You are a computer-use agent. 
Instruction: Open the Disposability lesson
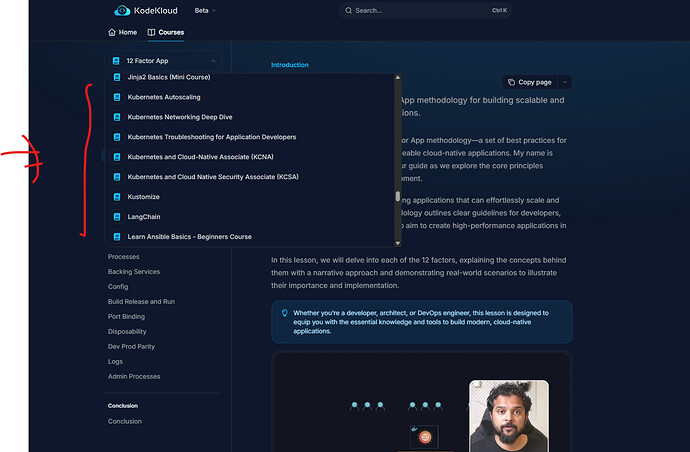click(127, 331)
